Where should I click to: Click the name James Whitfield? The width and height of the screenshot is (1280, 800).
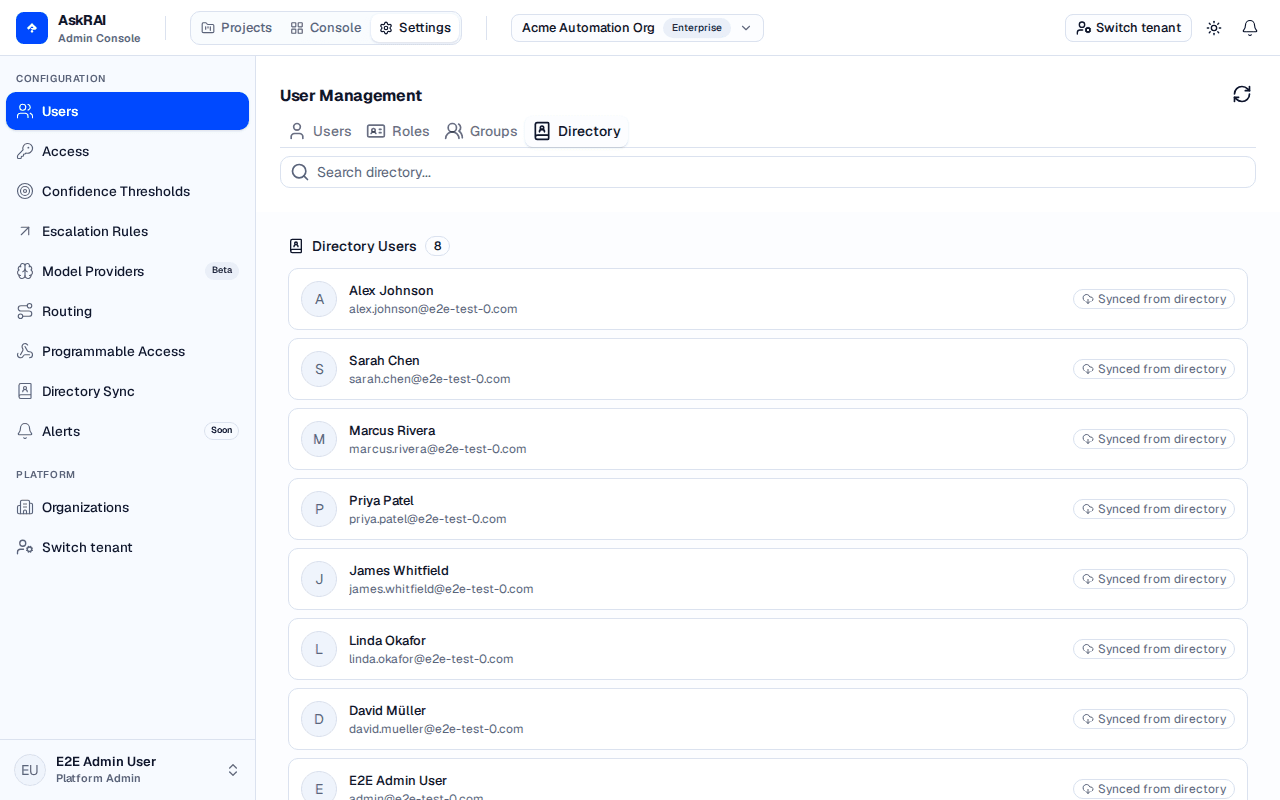coord(399,571)
